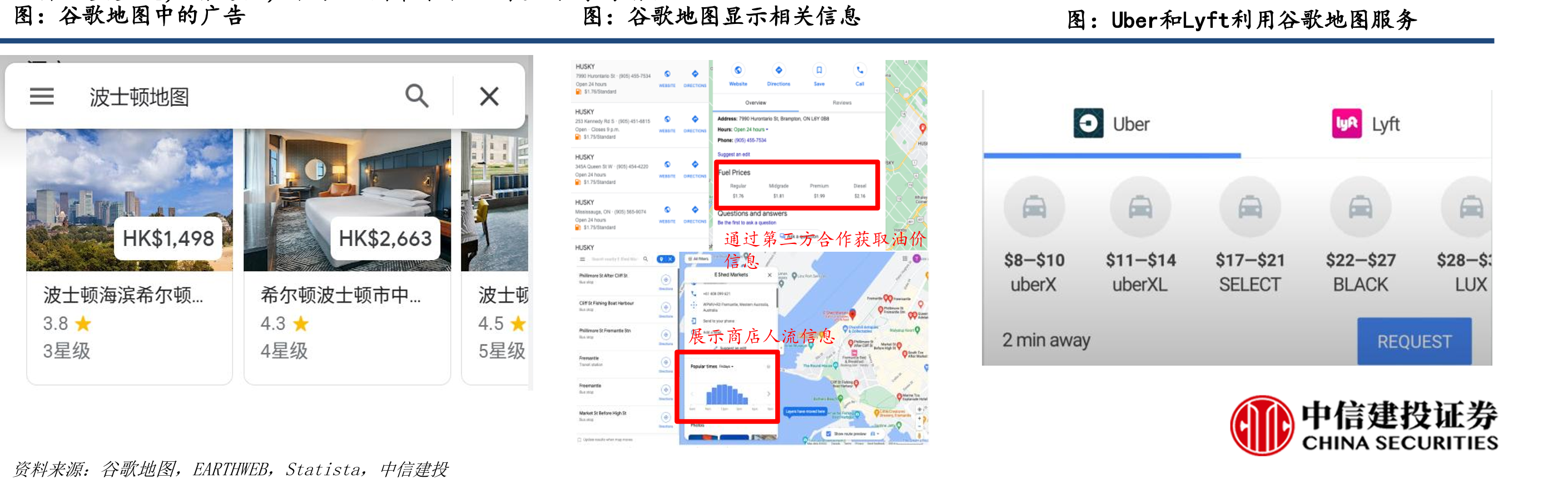Select the Uber tab
The image size is (1568, 479).
[x=1112, y=124]
